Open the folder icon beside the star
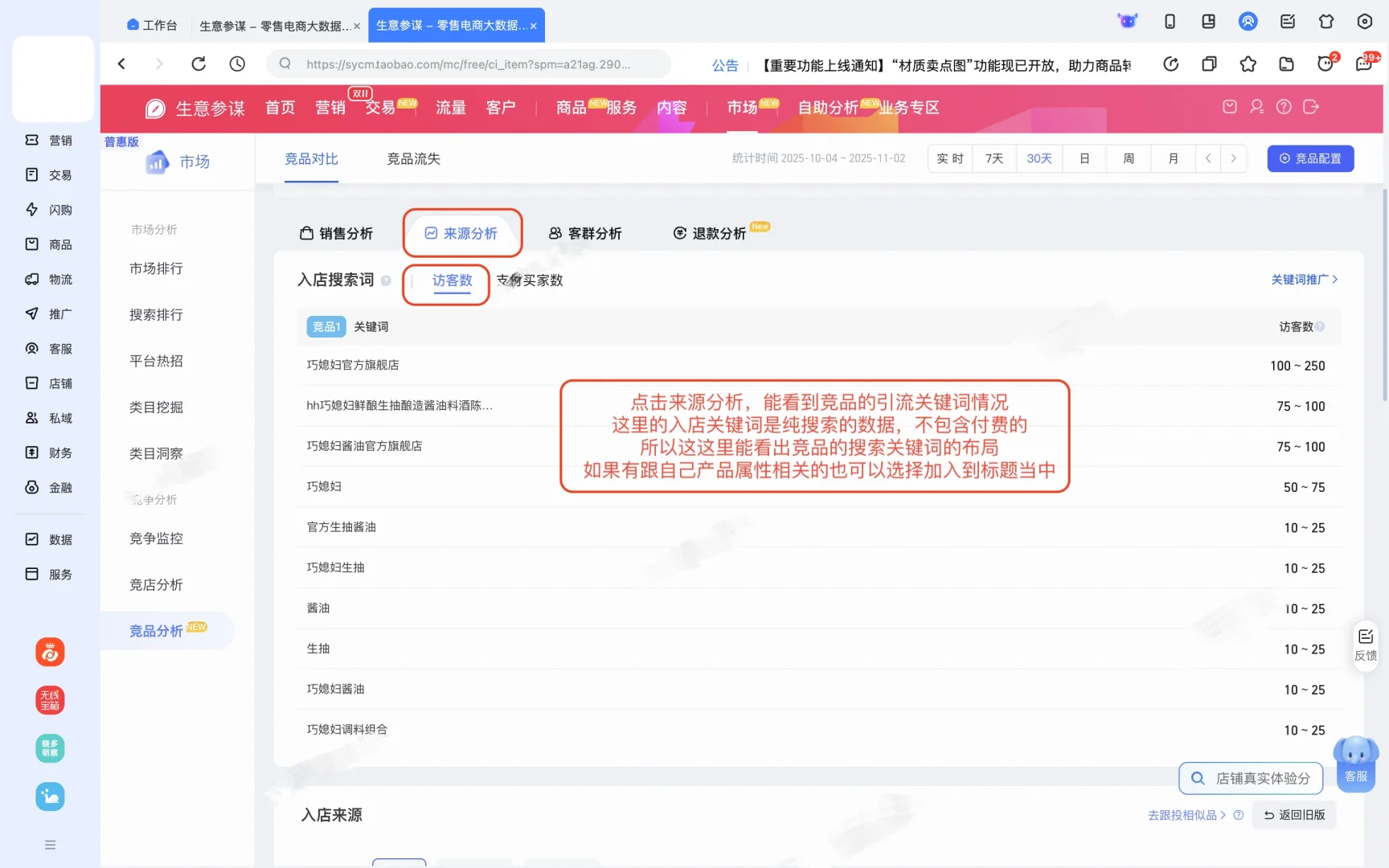Viewport: 1389px width, 868px height. 1287,63
